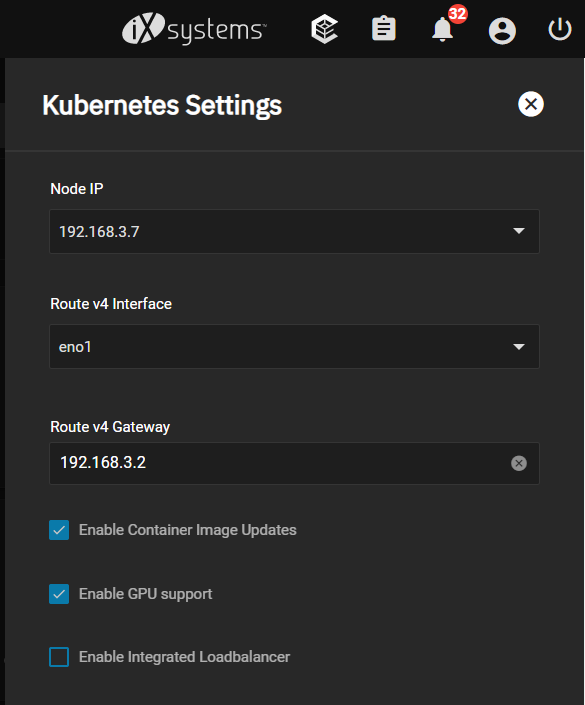Open alerts bell with 32 notifications
Screen dimensions: 585x705
[x=443, y=30]
